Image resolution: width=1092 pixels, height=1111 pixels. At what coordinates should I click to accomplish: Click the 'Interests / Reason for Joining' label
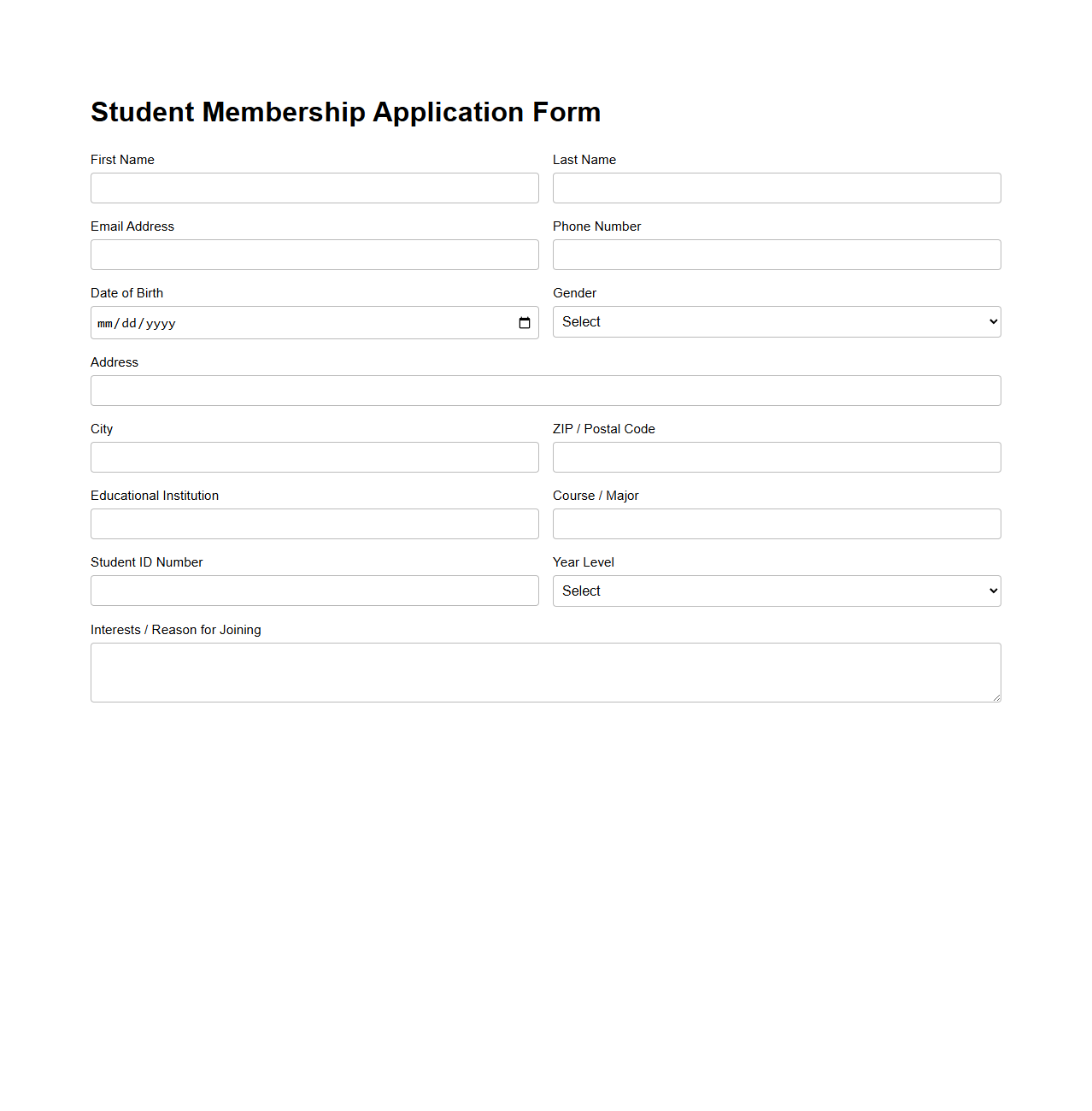point(175,629)
